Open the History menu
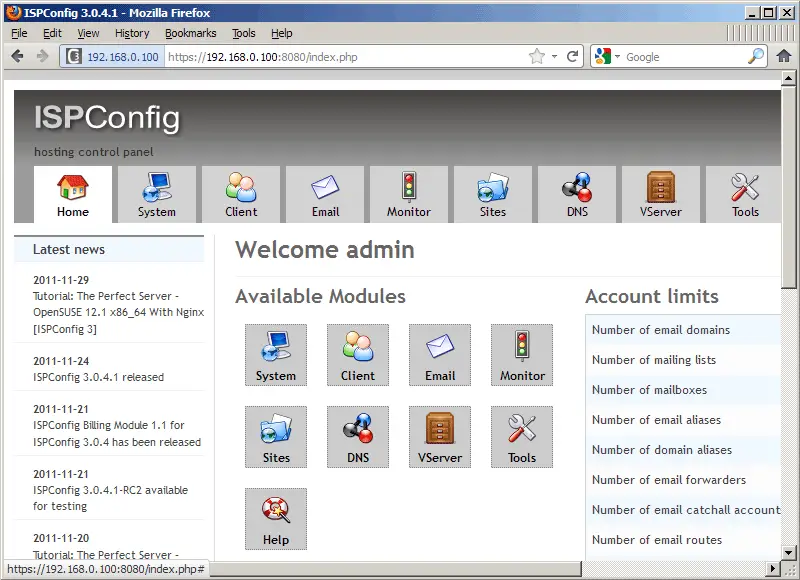The height and width of the screenshot is (580, 800). [132, 33]
